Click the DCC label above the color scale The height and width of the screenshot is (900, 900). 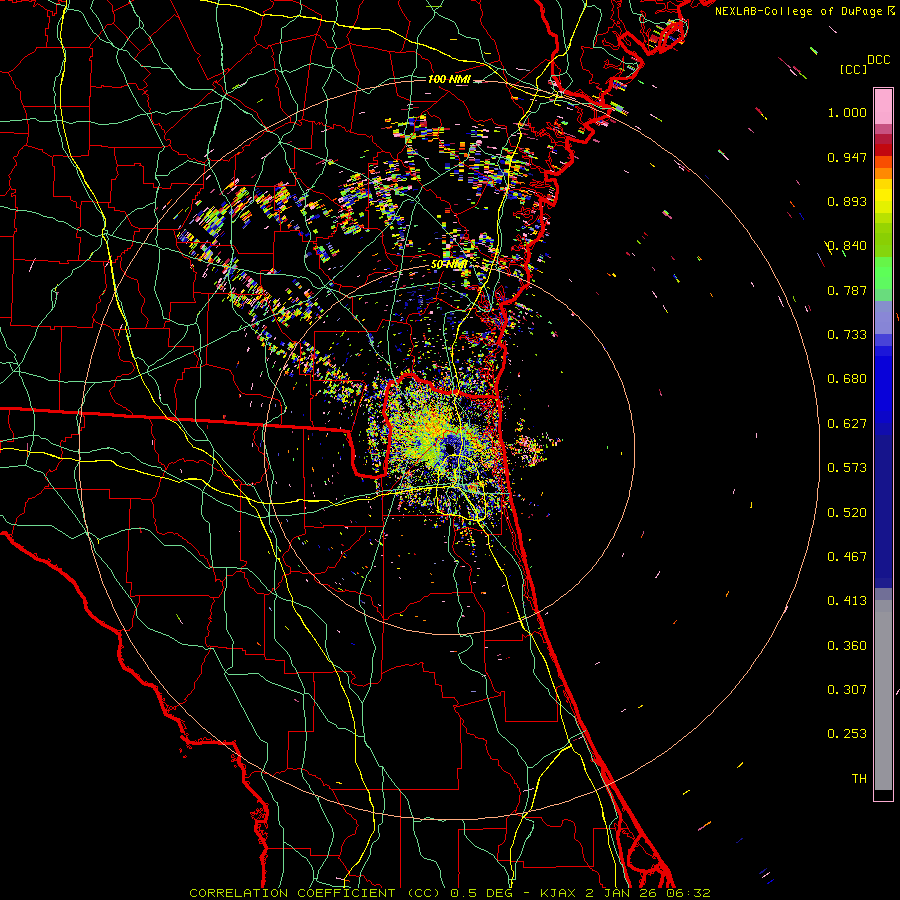coord(878,60)
